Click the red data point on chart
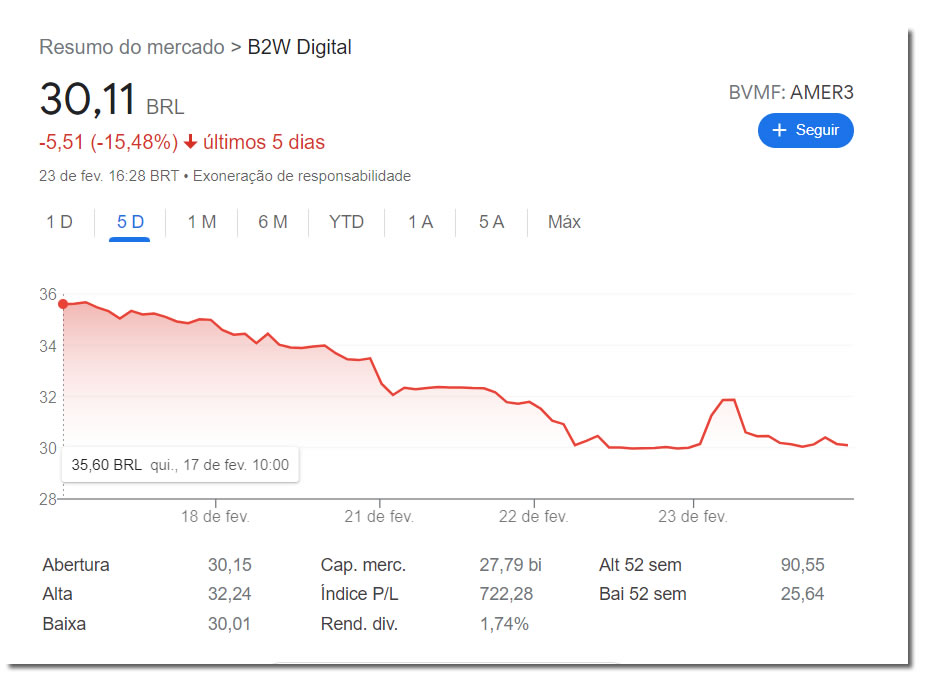 pyautogui.click(x=63, y=304)
